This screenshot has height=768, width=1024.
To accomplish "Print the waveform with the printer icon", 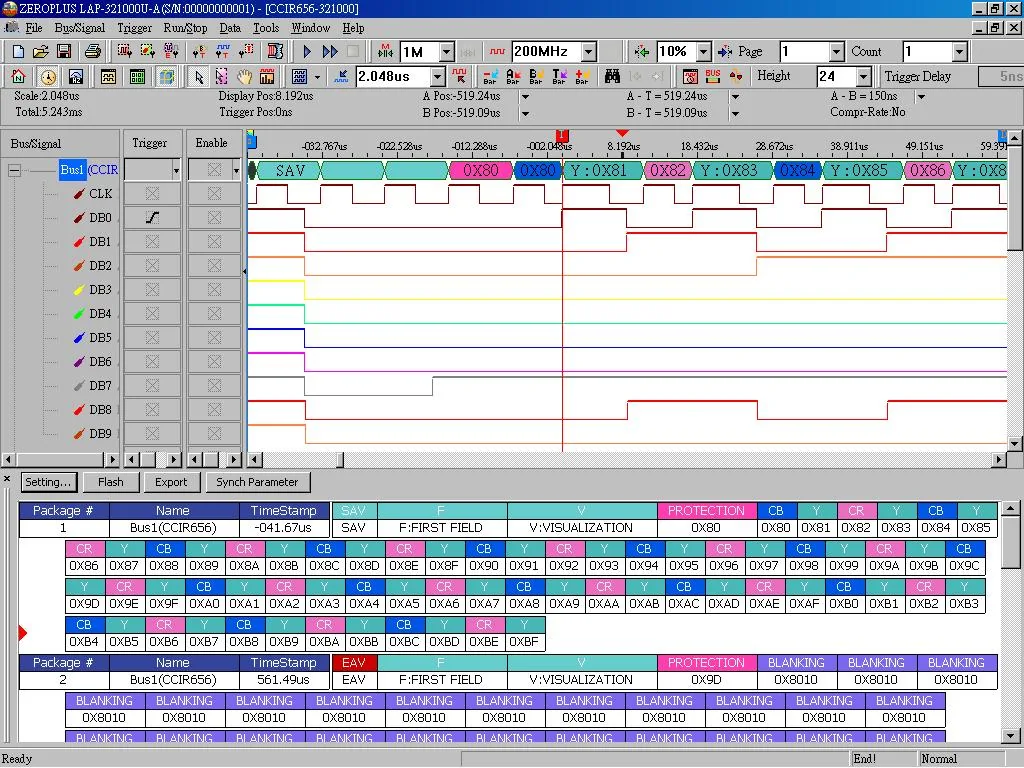I will [93, 52].
